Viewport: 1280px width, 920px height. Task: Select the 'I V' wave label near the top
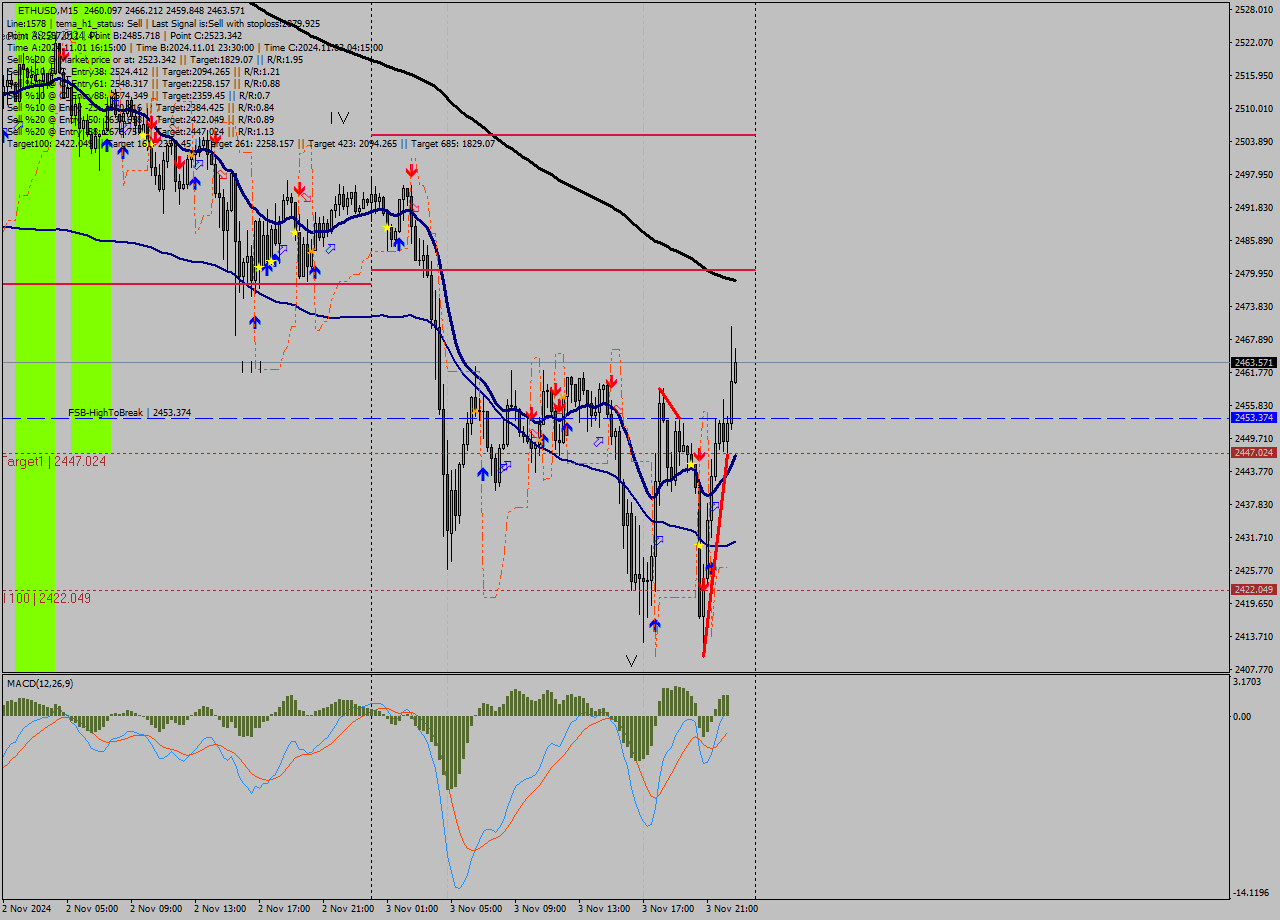339,118
